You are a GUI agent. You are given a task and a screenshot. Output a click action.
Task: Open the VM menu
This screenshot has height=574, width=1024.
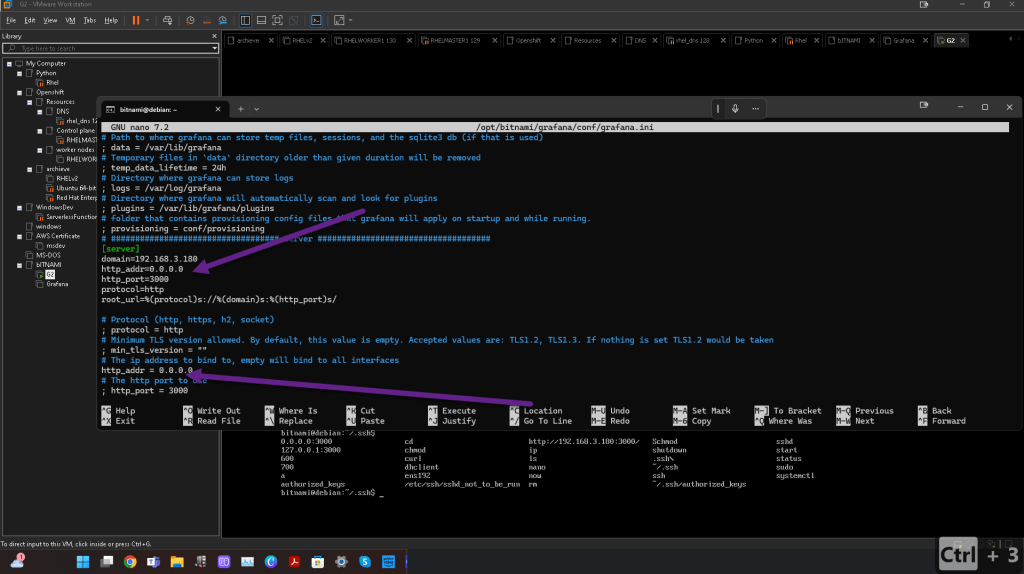[x=70, y=20]
